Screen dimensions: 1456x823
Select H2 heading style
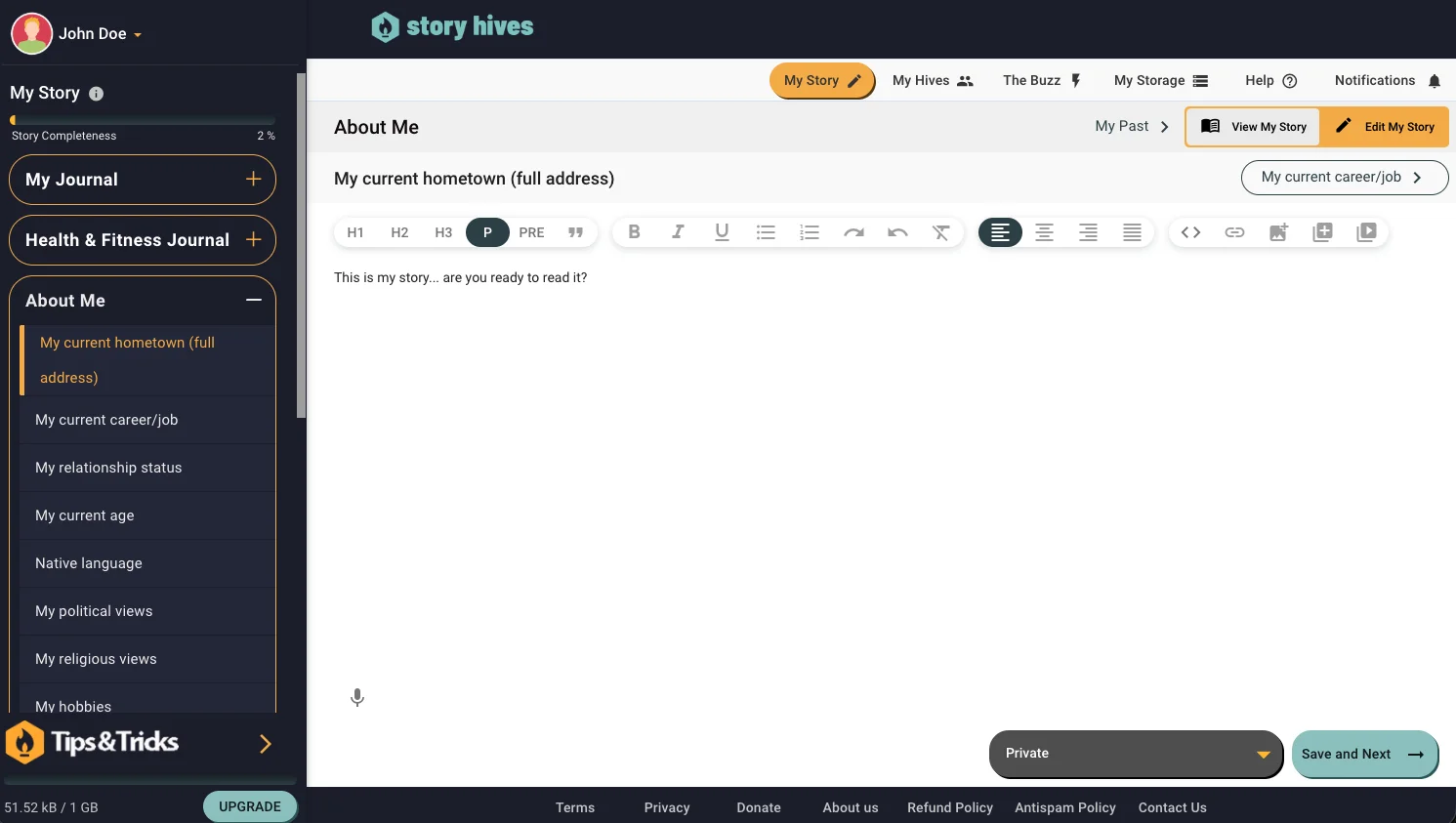click(399, 232)
